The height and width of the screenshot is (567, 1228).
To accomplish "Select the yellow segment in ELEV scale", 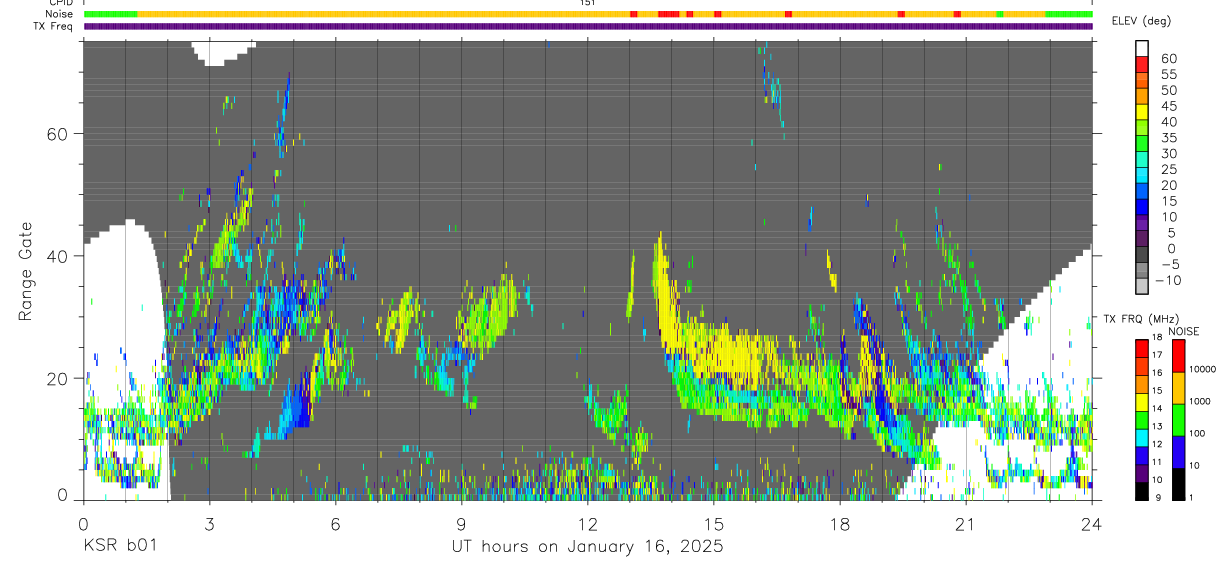I will (x=1142, y=112).
